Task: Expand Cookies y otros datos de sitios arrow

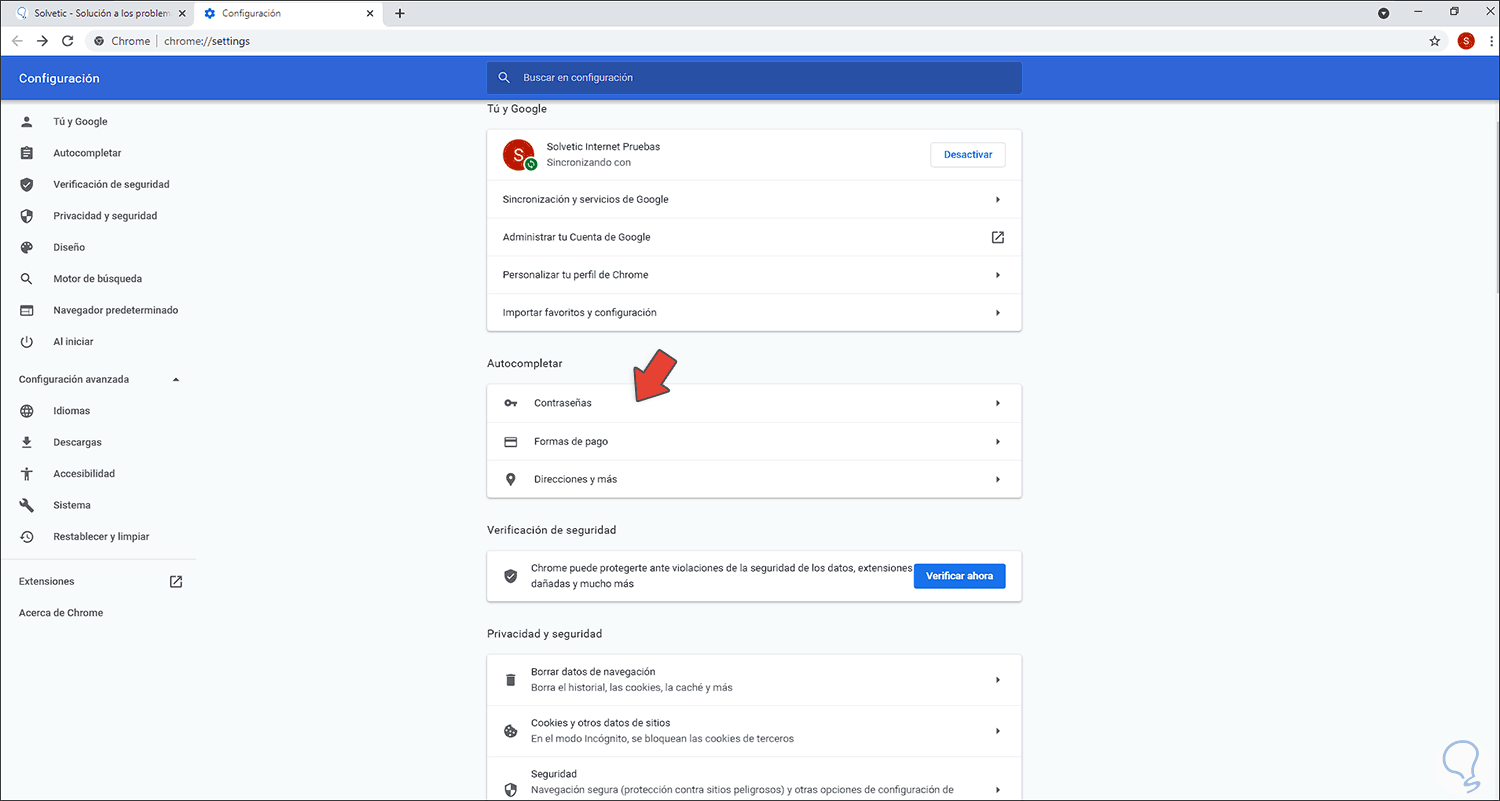Action: tap(998, 731)
